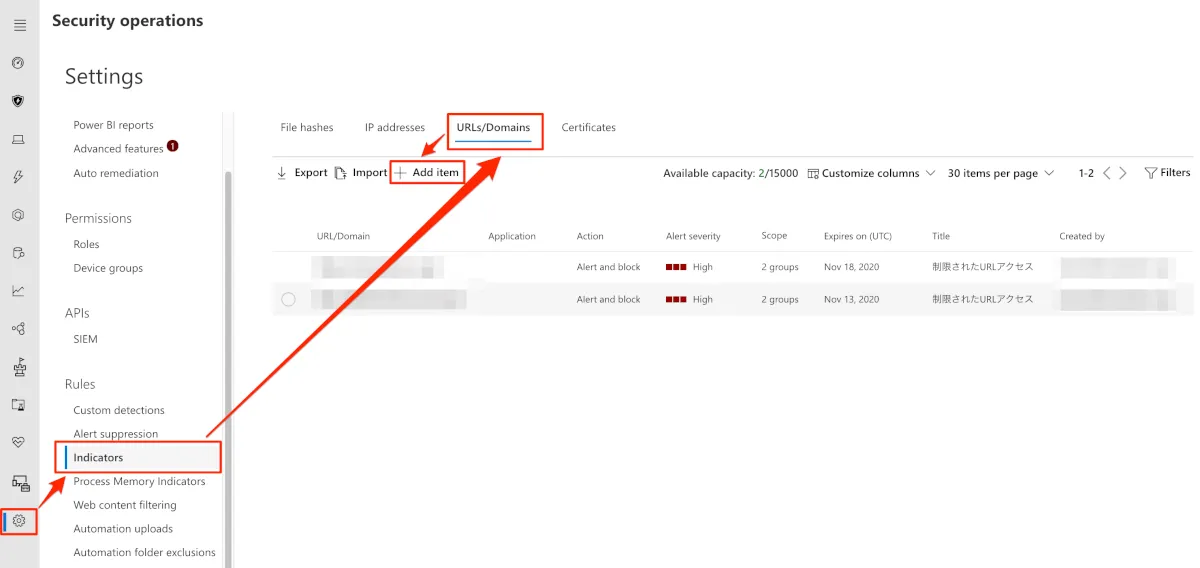Viewport: 1200px width, 568px height.
Task: Open the Dashboard gauge icon in sidebar
Action: tap(18, 63)
